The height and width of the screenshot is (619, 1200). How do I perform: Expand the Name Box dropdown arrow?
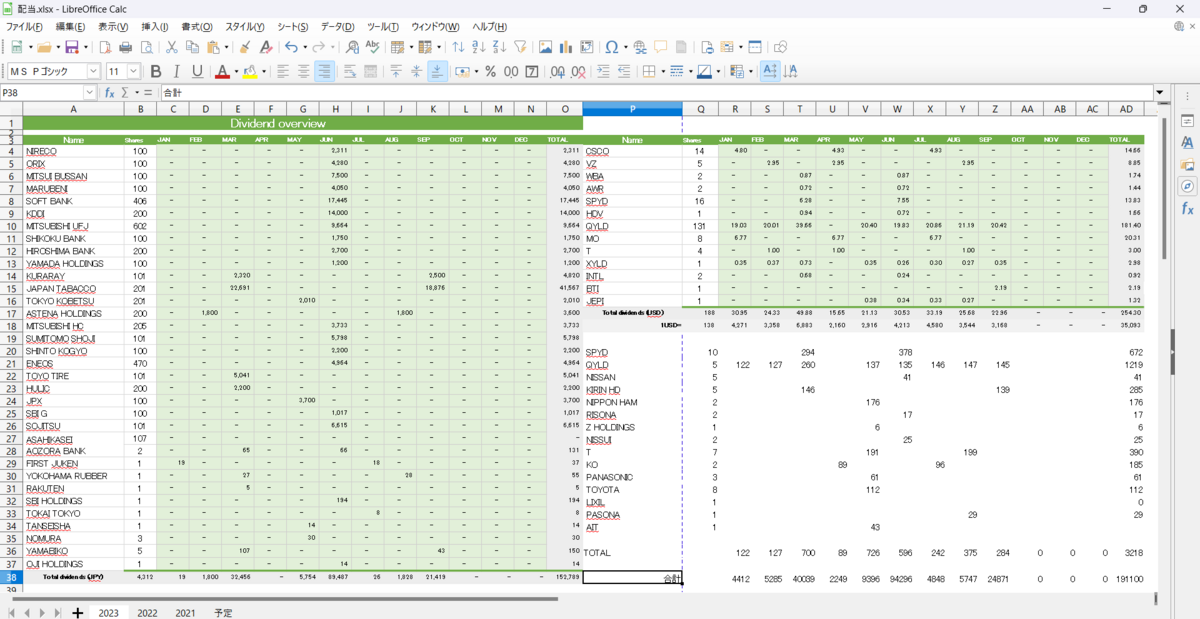(x=90, y=92)
